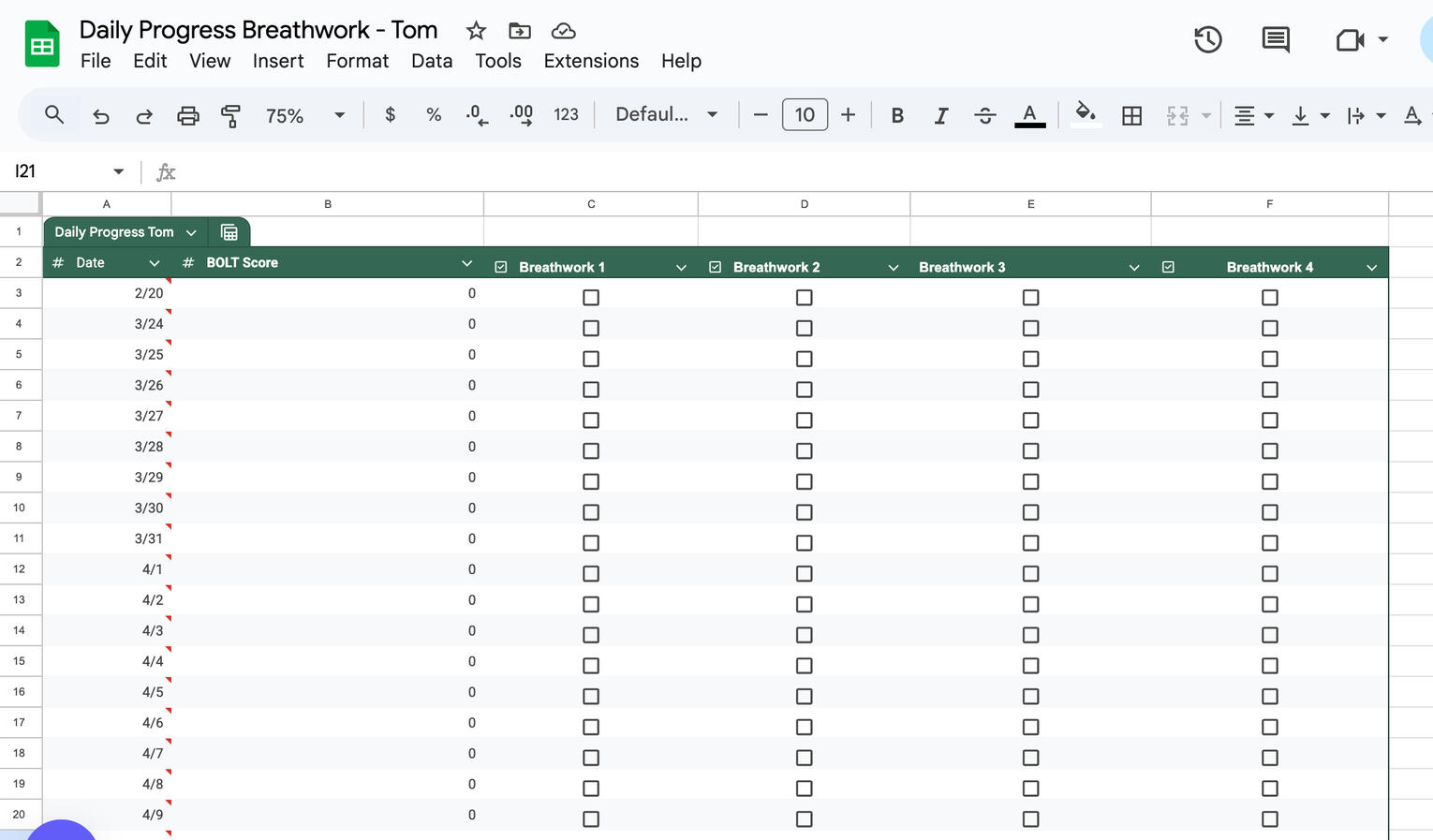Check Breathwork 3 box for 3/25
Image resolution: width=1433 pixels, height=840 pixels.
coord(1031,359)
